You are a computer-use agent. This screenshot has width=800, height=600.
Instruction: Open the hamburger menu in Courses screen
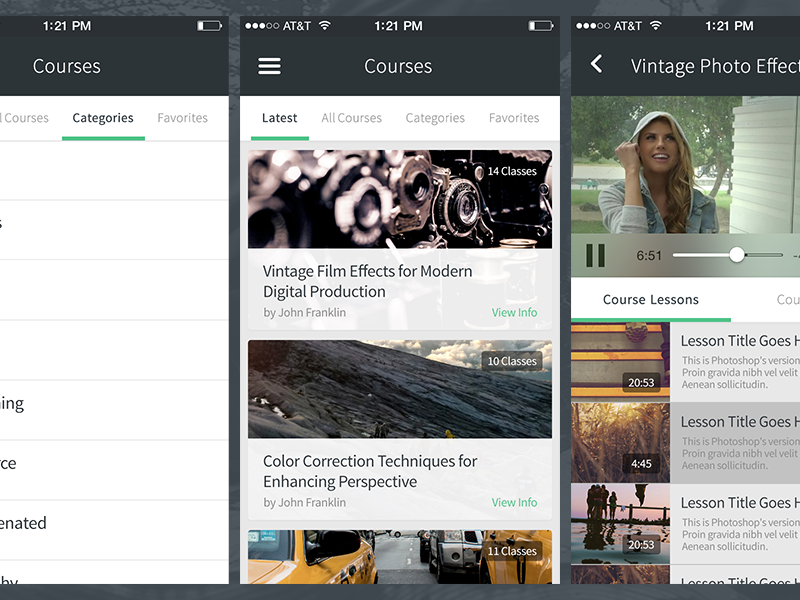pos(269,66)
